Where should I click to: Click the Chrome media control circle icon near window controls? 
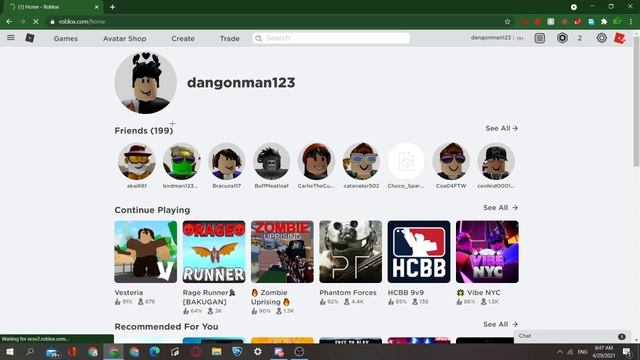click(574, 7)
